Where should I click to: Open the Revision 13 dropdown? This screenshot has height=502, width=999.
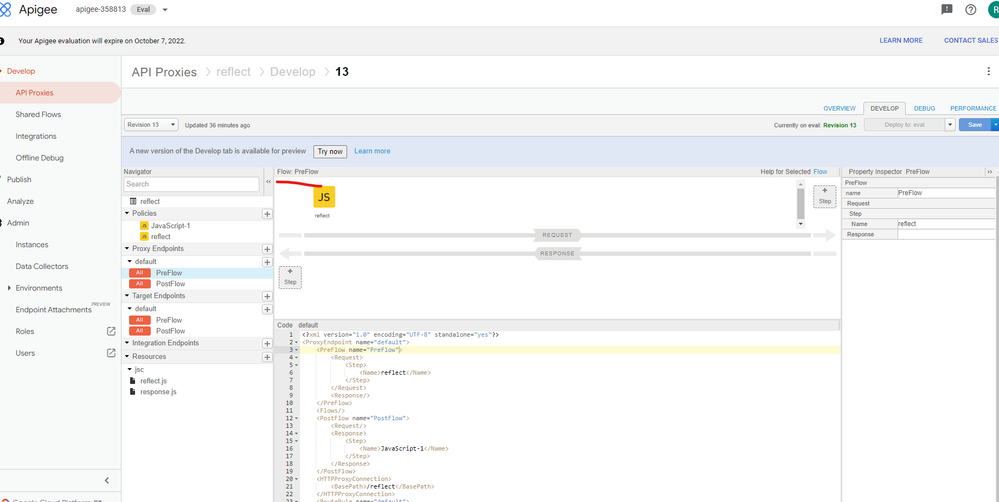(151, 125)
